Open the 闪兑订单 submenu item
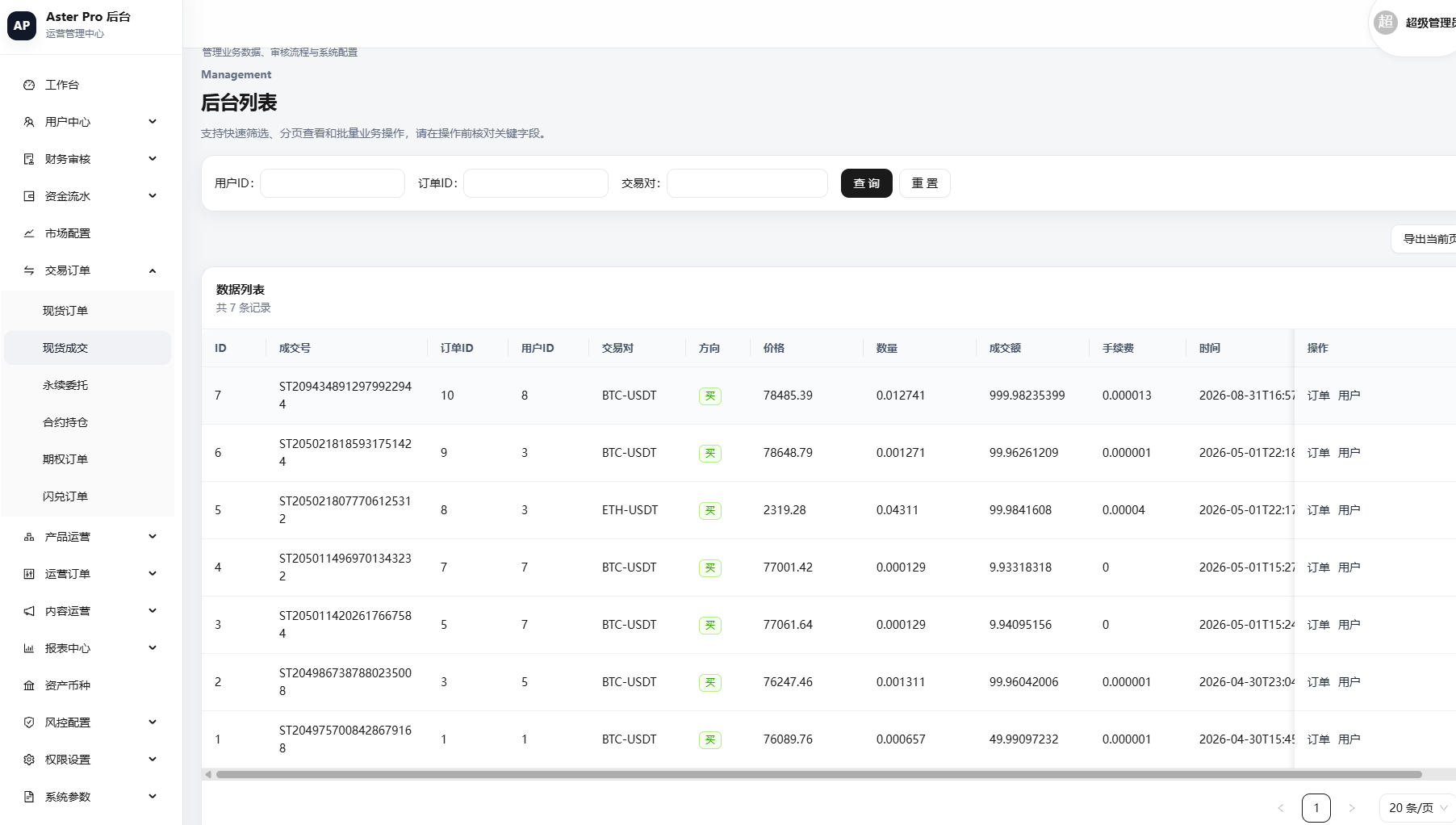Screen dimensions: 1456x825 point(87,496)
